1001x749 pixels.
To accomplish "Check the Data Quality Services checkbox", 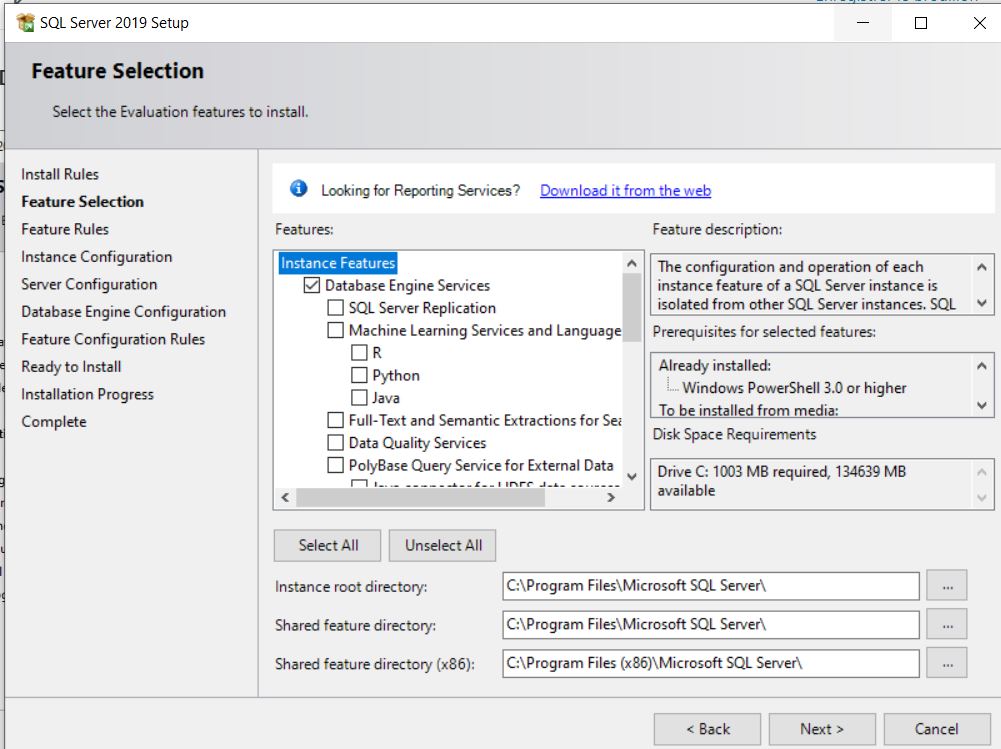I will [x=335, y=443].
